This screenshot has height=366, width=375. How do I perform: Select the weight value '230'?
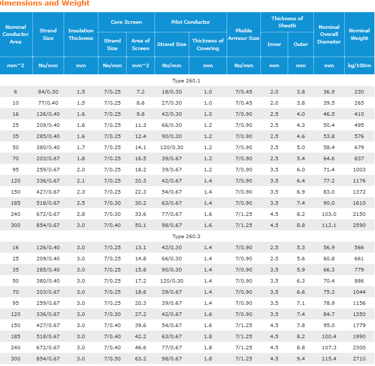click(359, 92)
